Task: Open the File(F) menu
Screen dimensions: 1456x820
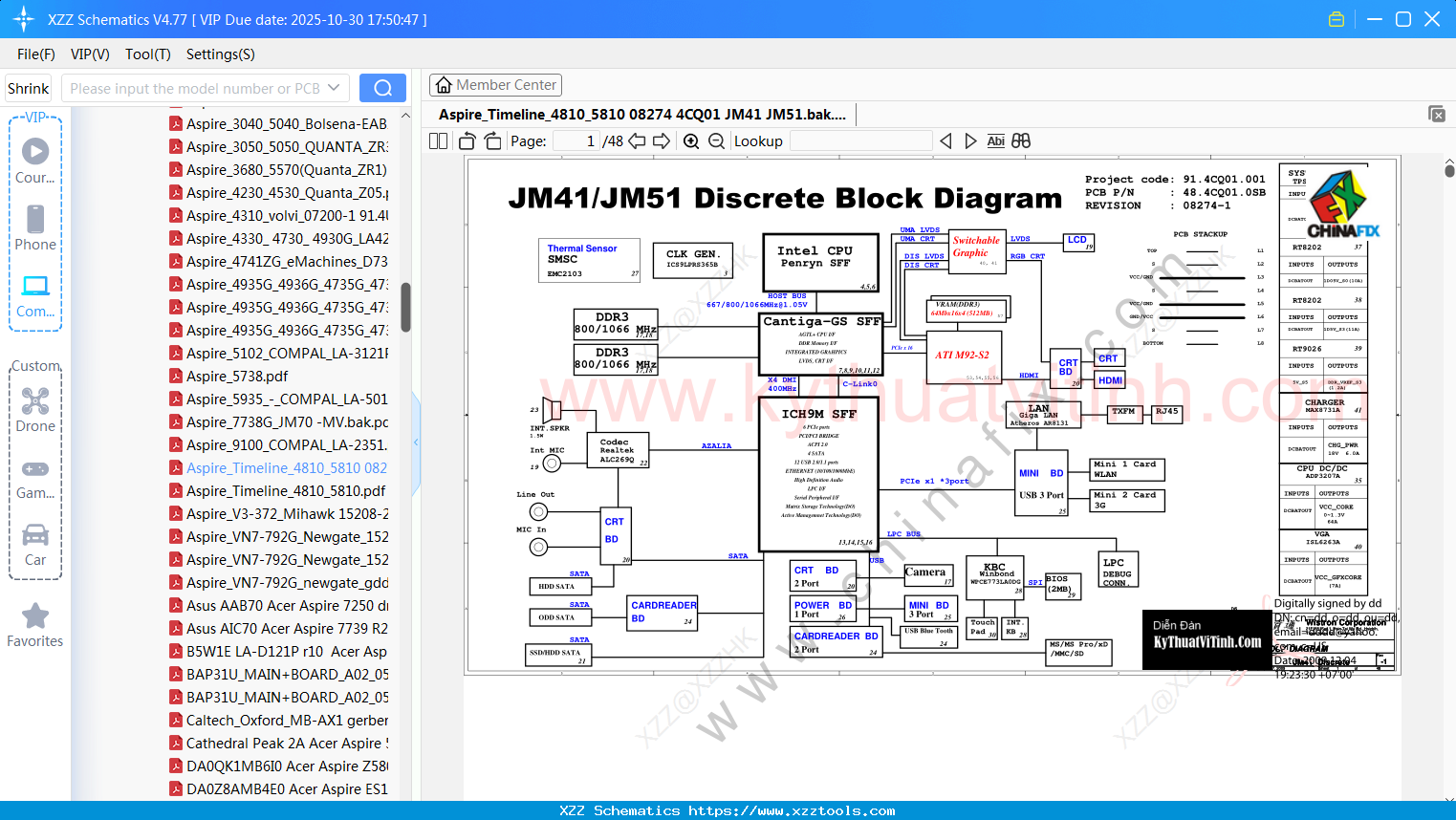Action: click(36, 54)
